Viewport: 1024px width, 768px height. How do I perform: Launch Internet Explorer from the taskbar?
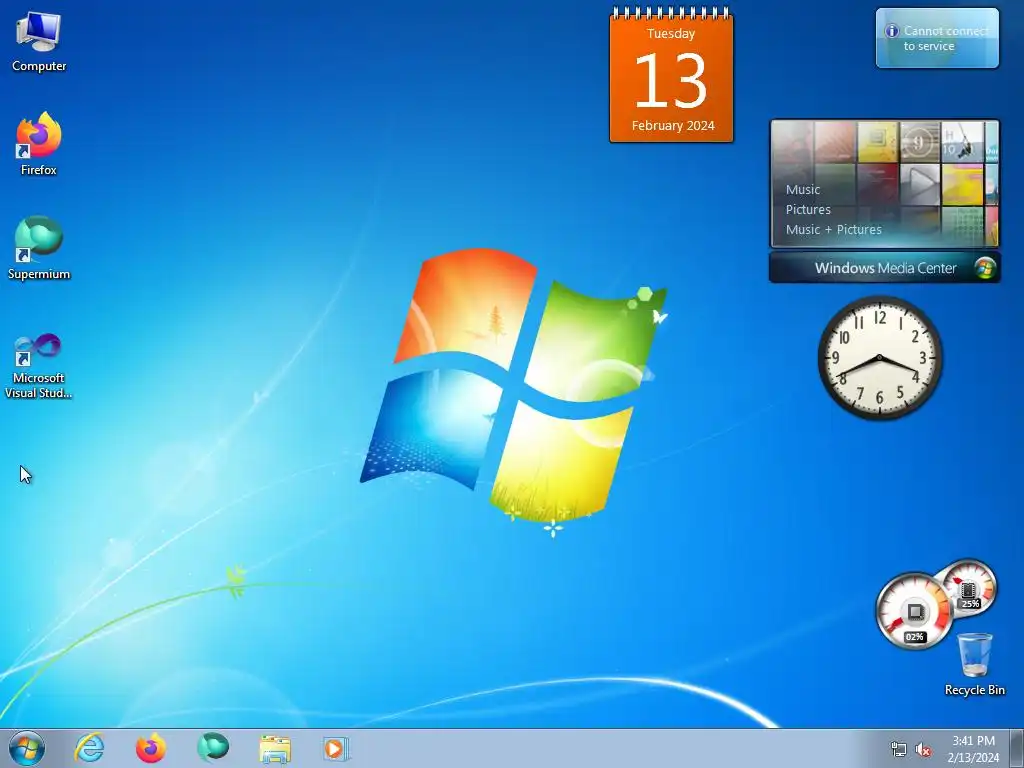89,748
